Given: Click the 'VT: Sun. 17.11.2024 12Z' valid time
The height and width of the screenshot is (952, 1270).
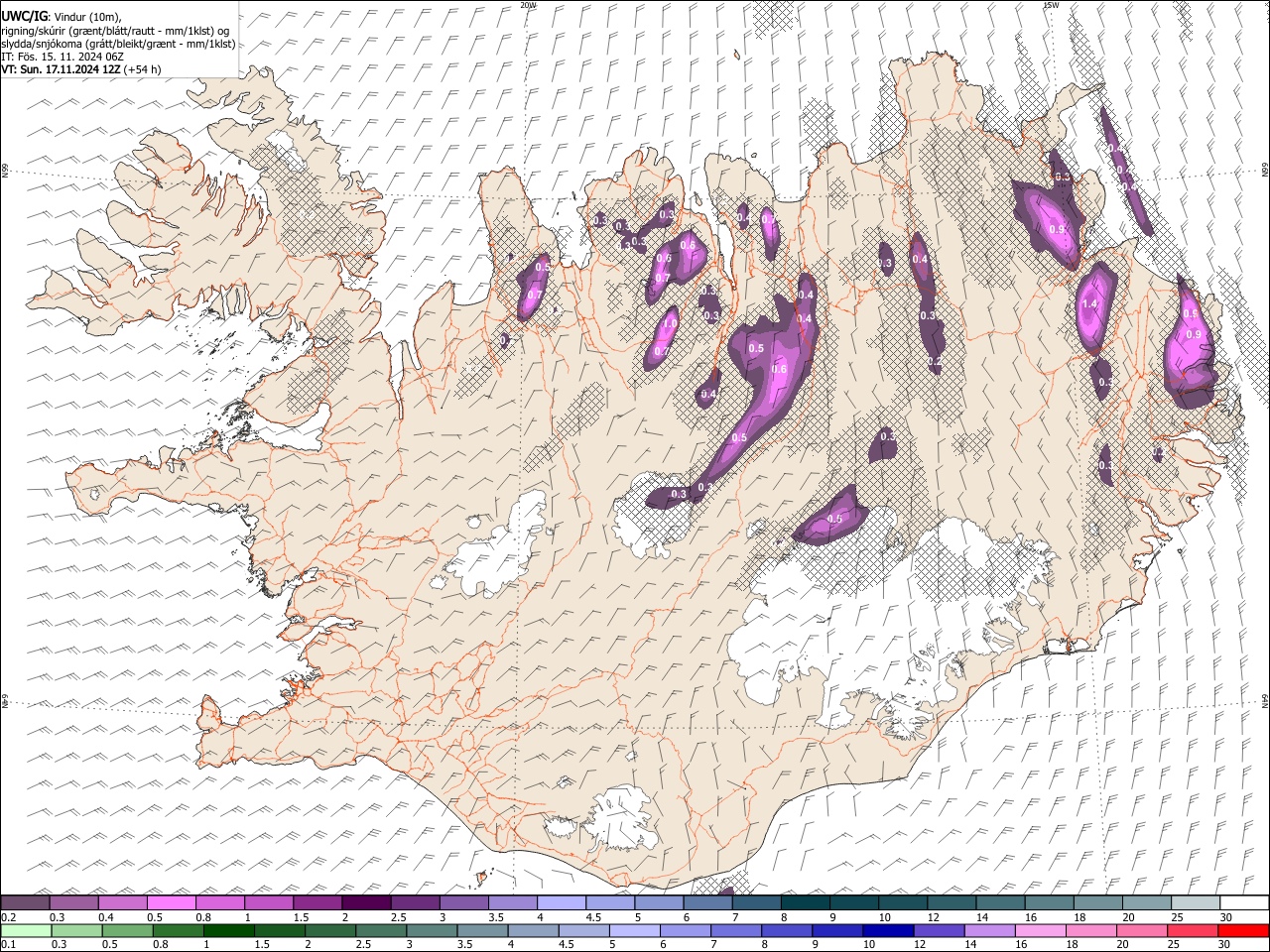Looking at the screenshot, I should pyautogui.click(x=61, y=69).
